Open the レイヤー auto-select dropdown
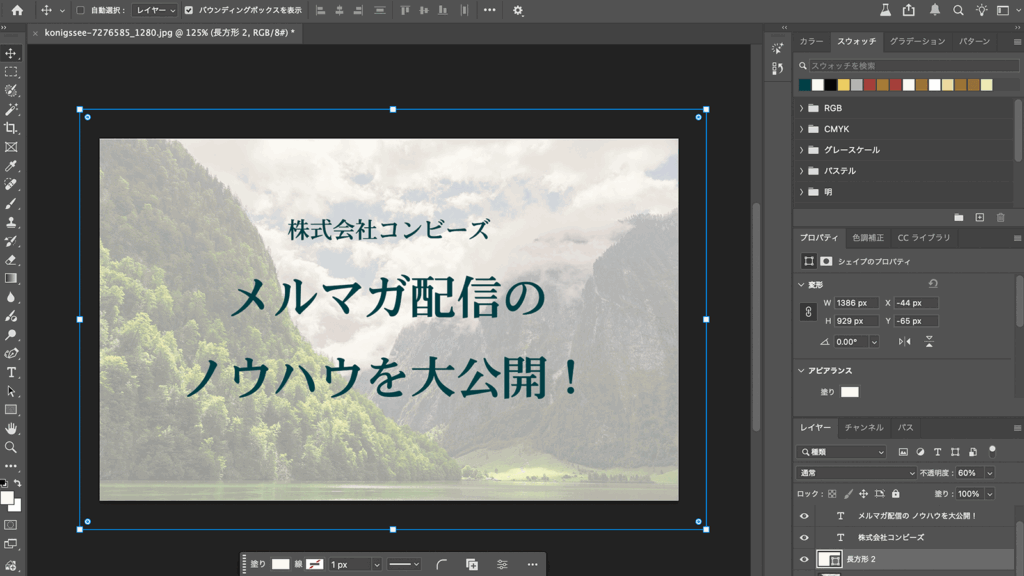This screenshot has width=1024, height=576. [x=156, y=10]
